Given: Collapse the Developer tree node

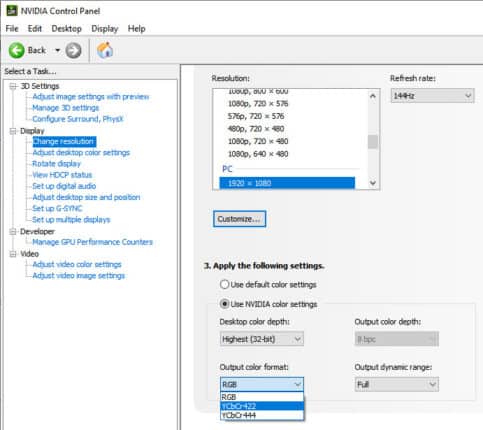Looking at the screenshot, I should (x=13, y=232).
